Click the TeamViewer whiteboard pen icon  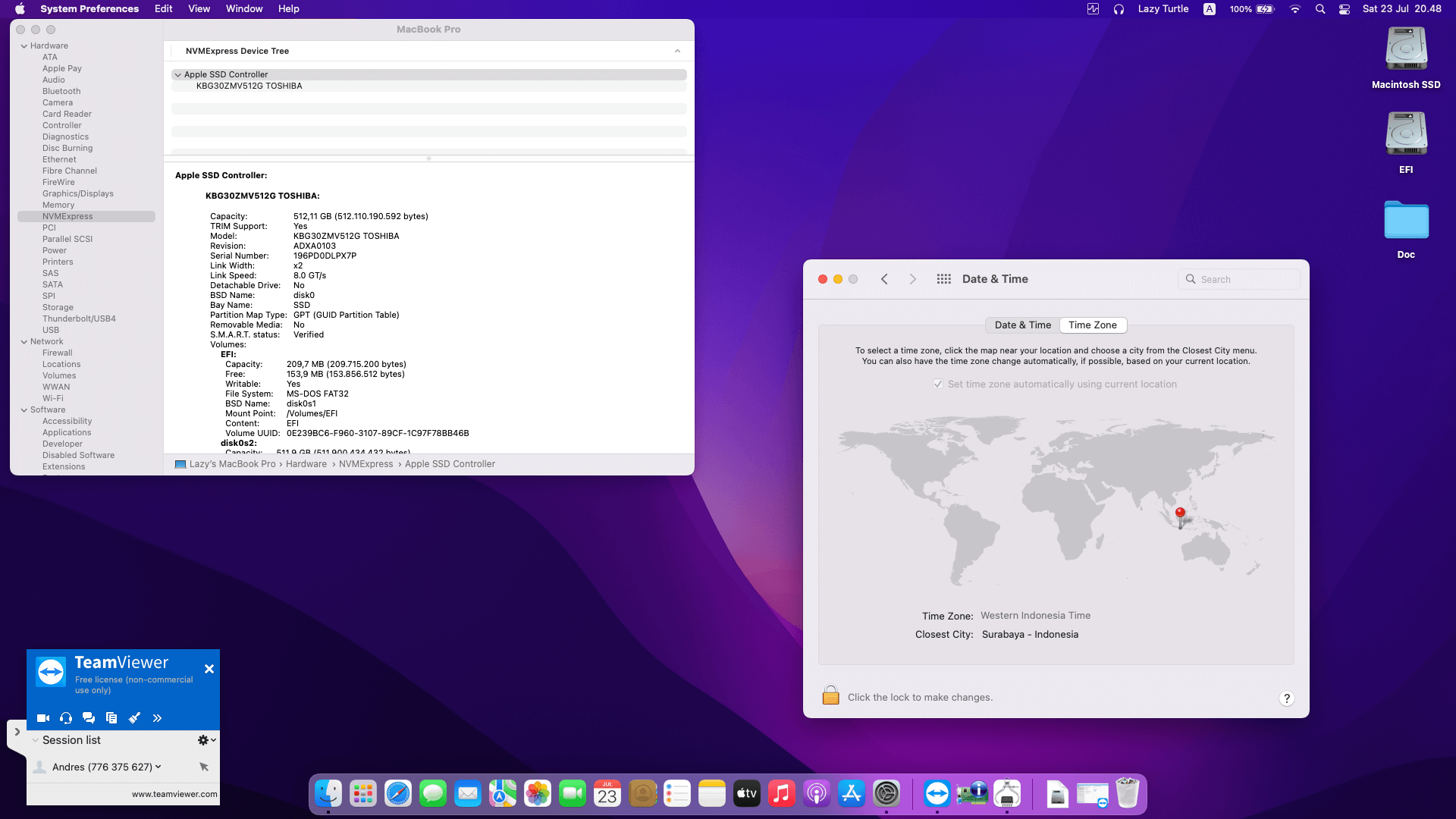click(x=134, y=718)
